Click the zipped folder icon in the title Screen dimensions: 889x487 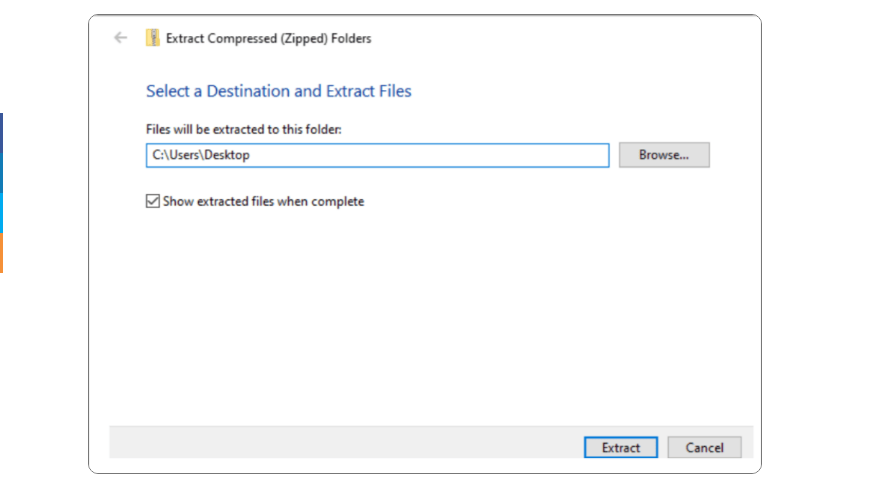(x=153, y=38)
